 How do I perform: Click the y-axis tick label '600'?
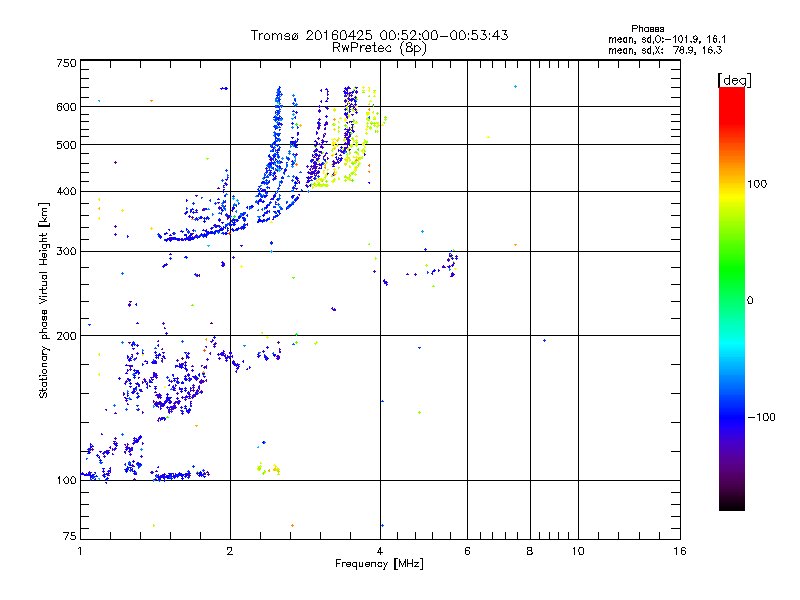click(x=66, y=107)
